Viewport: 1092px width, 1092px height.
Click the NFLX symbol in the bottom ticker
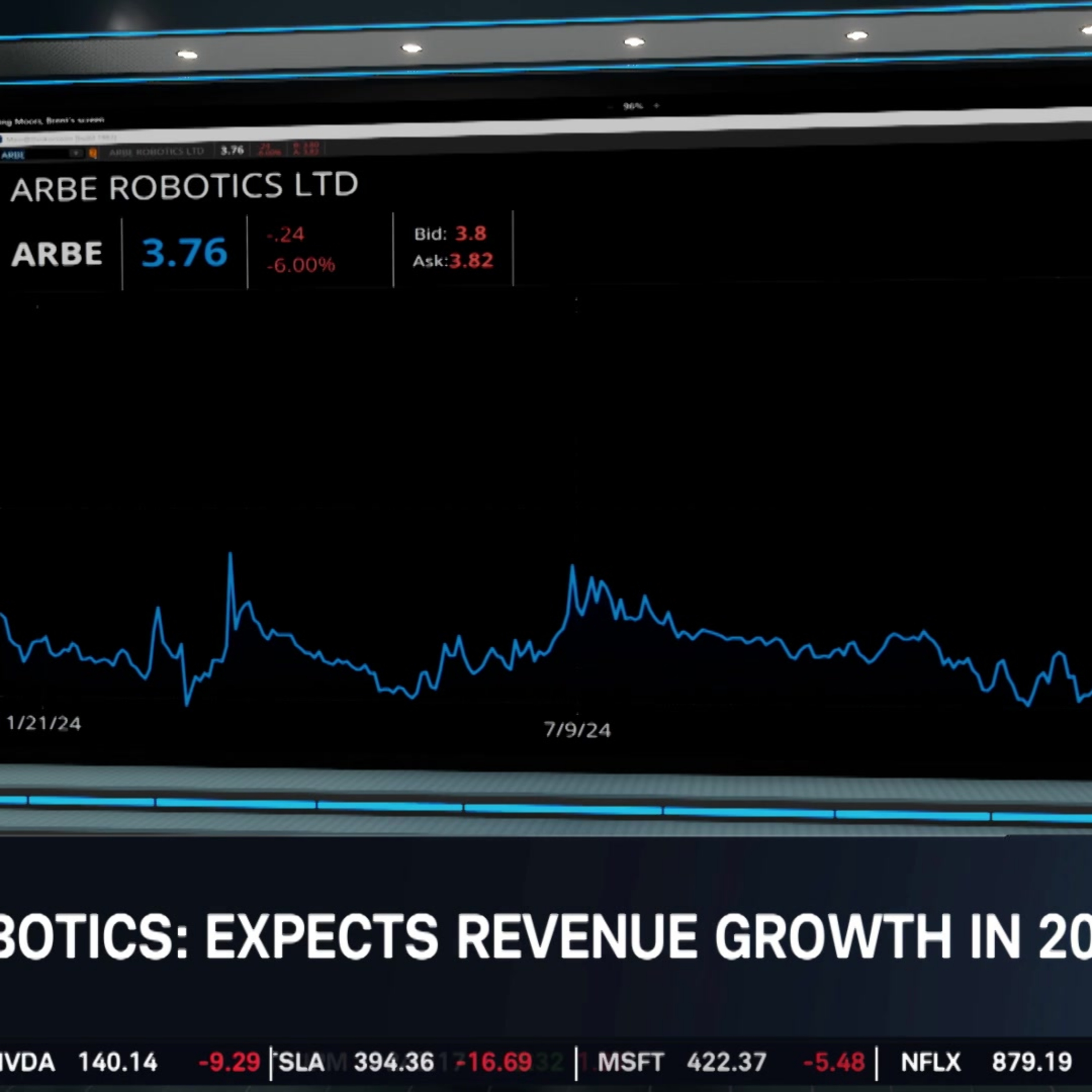pyautogui.click(x=931, y=1063)
